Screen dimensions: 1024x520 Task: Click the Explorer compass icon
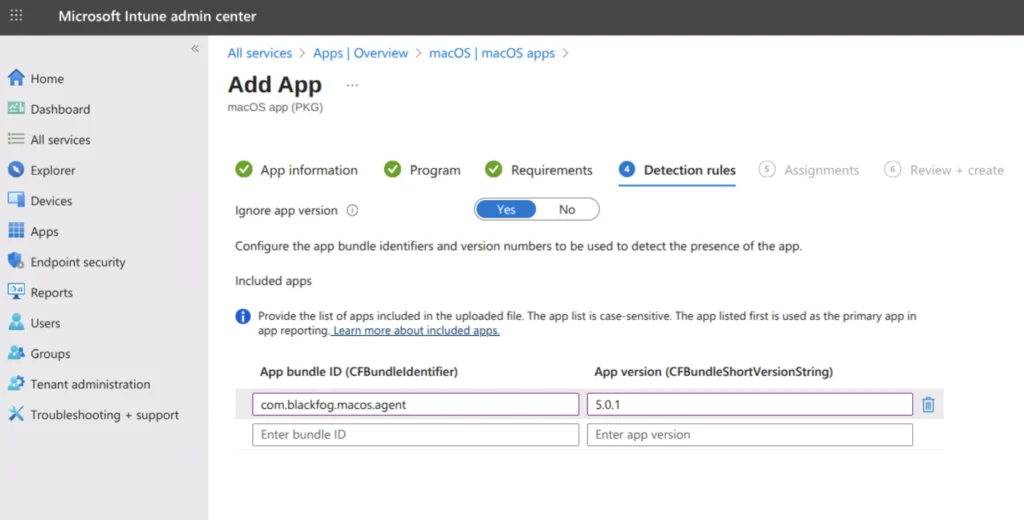(x=16, y=170)
